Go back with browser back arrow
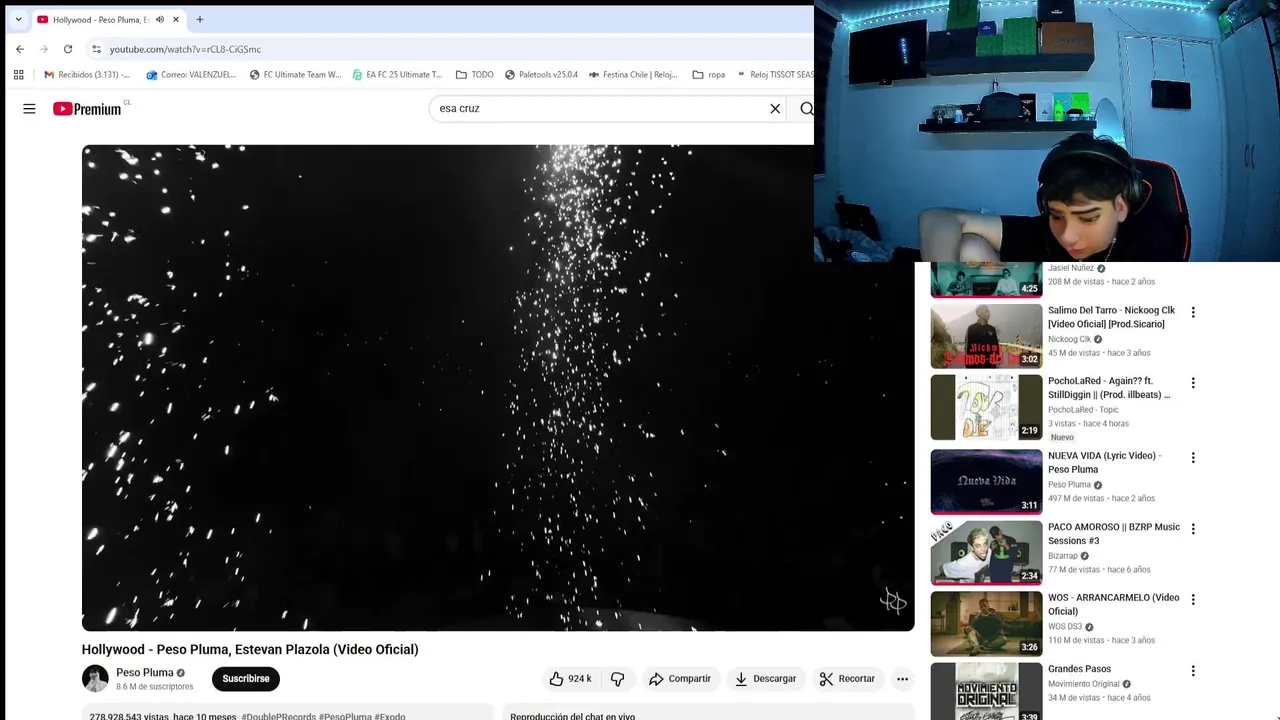1280x720 pixels. (x=20, y=49)
